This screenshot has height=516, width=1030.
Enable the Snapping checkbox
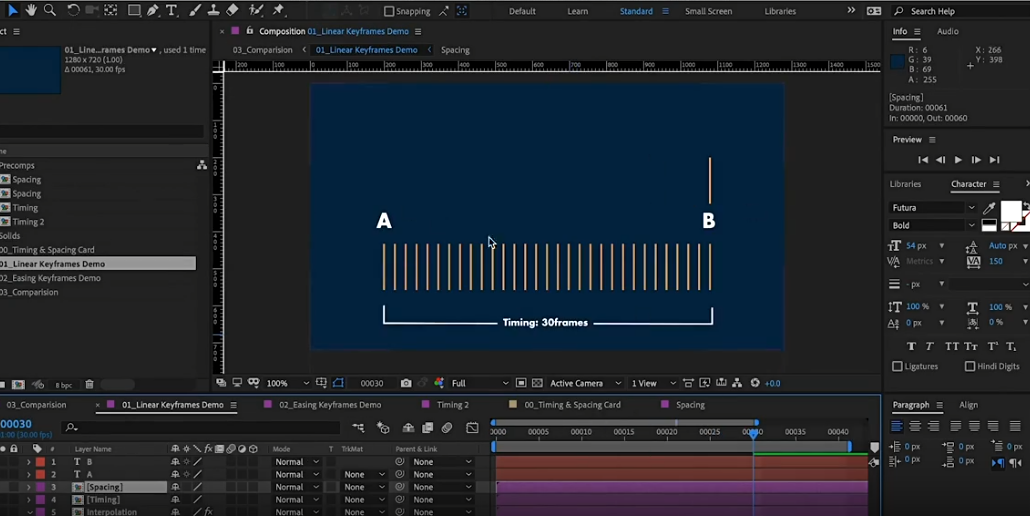click(x=389, y=11)
